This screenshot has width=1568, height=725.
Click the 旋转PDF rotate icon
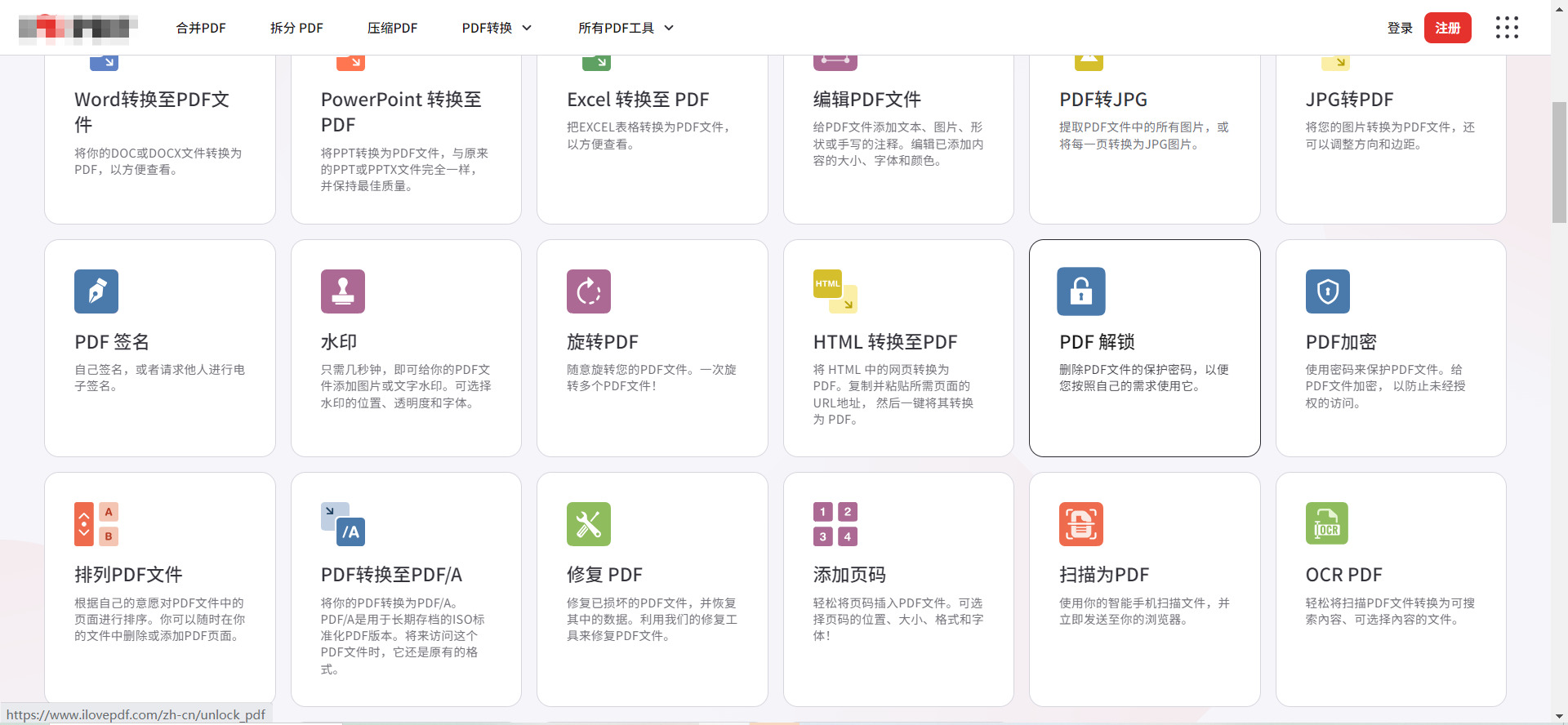pos(588,291)
